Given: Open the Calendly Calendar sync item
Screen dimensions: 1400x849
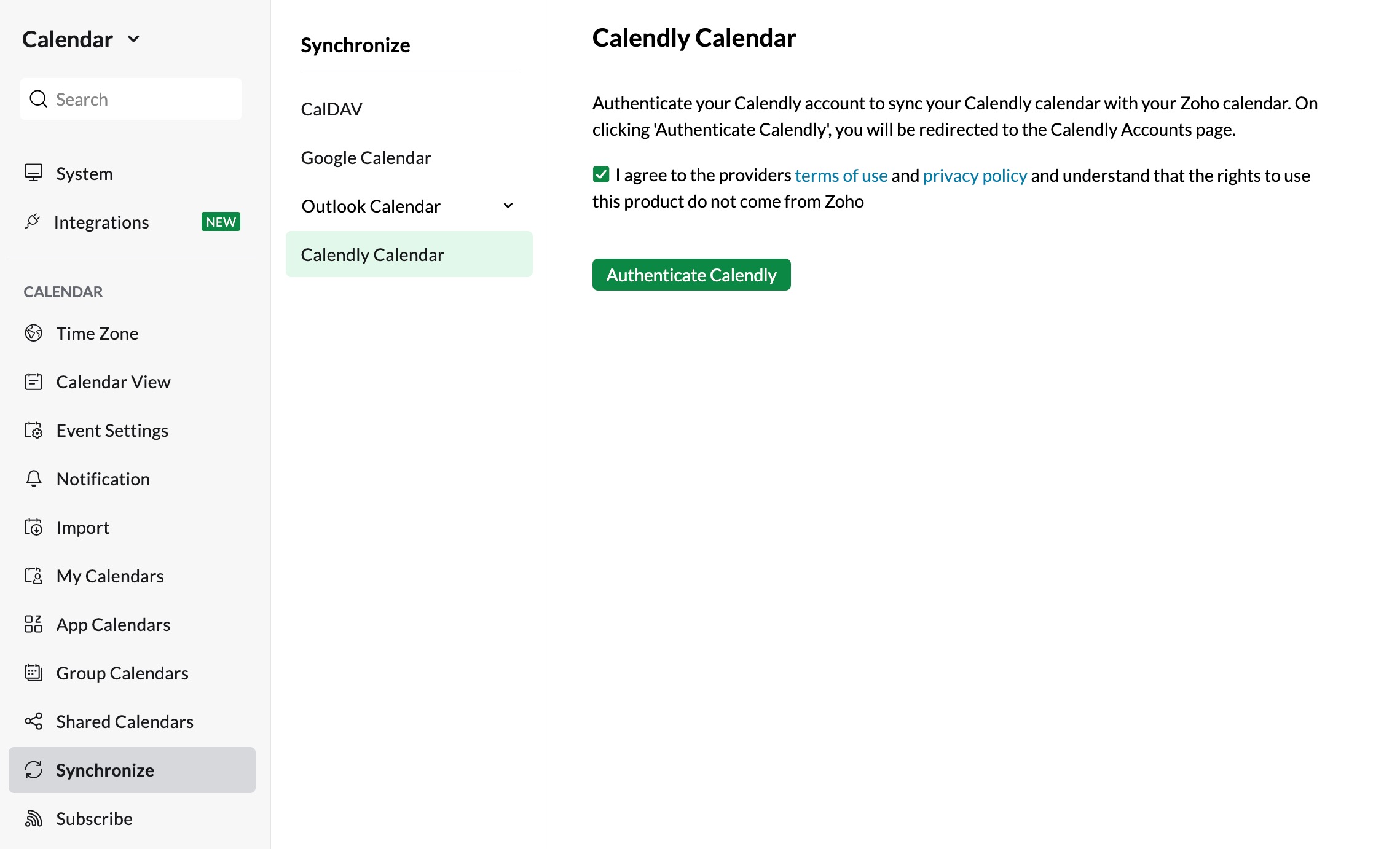Looking at the screenshot, I should click(x=409, y=254).
